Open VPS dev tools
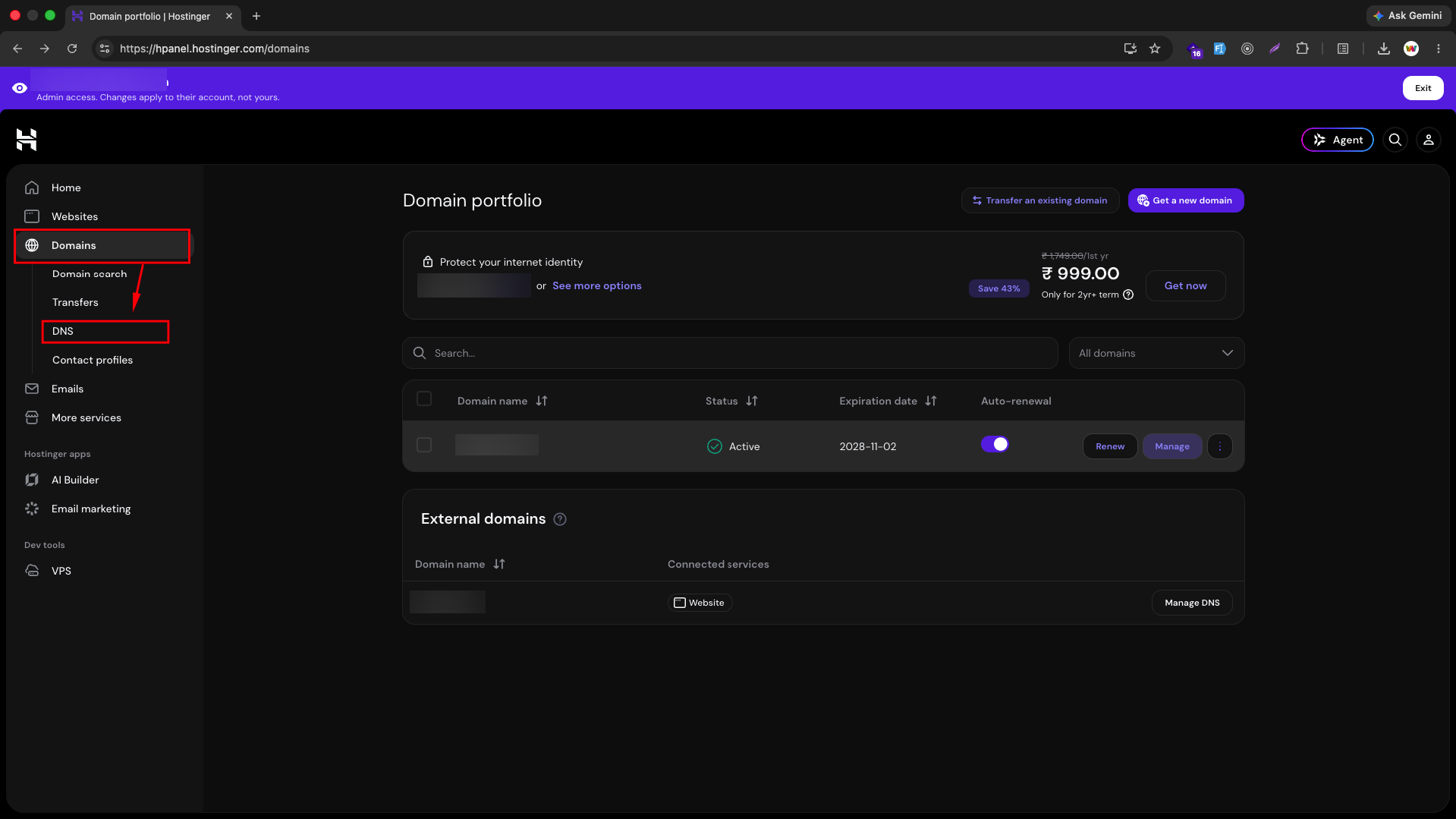The height and width of the screenshot is (819, 1456). tap(61, 571)
